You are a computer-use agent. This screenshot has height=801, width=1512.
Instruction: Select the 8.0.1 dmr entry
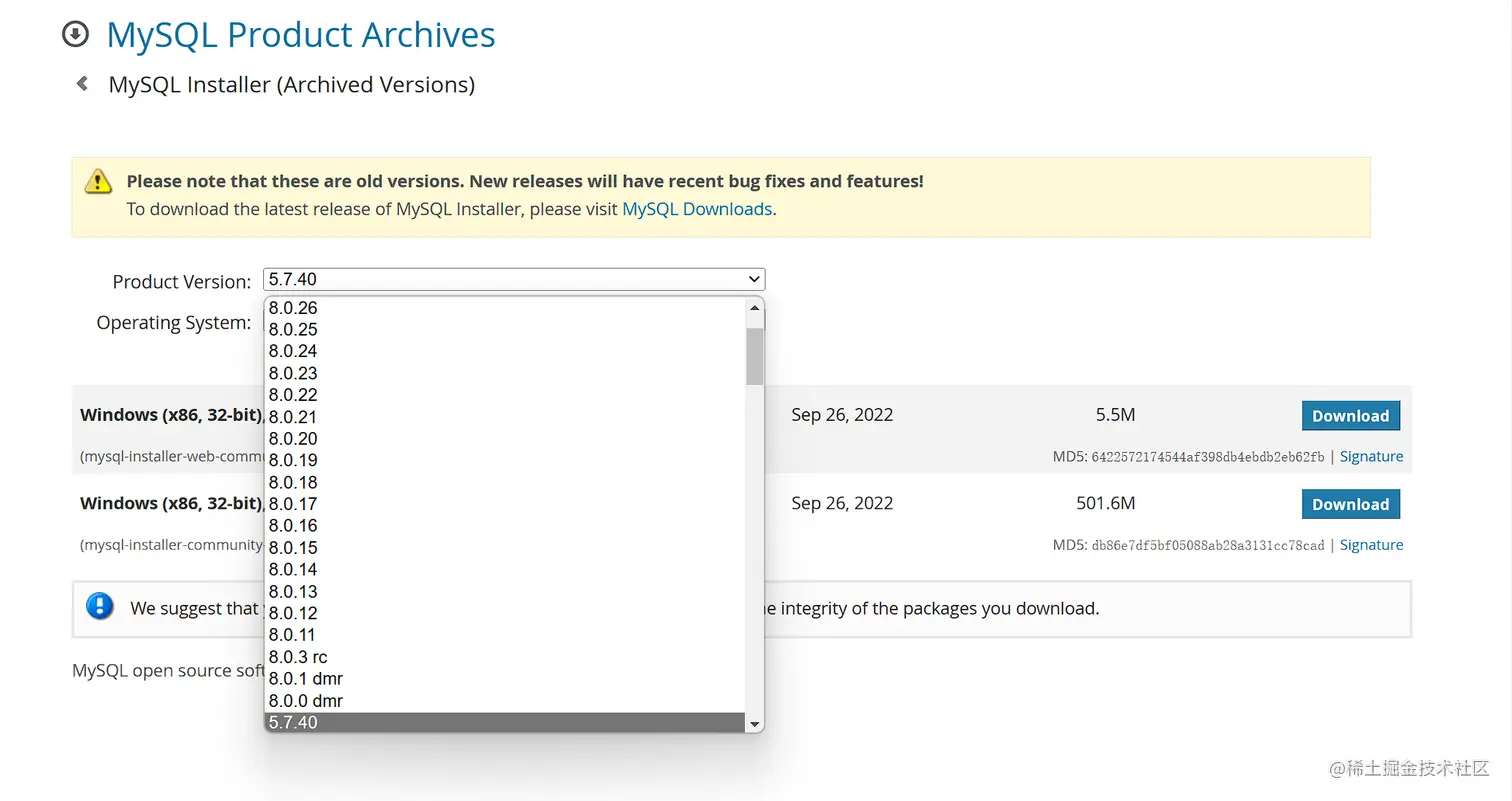pos(505,679)
